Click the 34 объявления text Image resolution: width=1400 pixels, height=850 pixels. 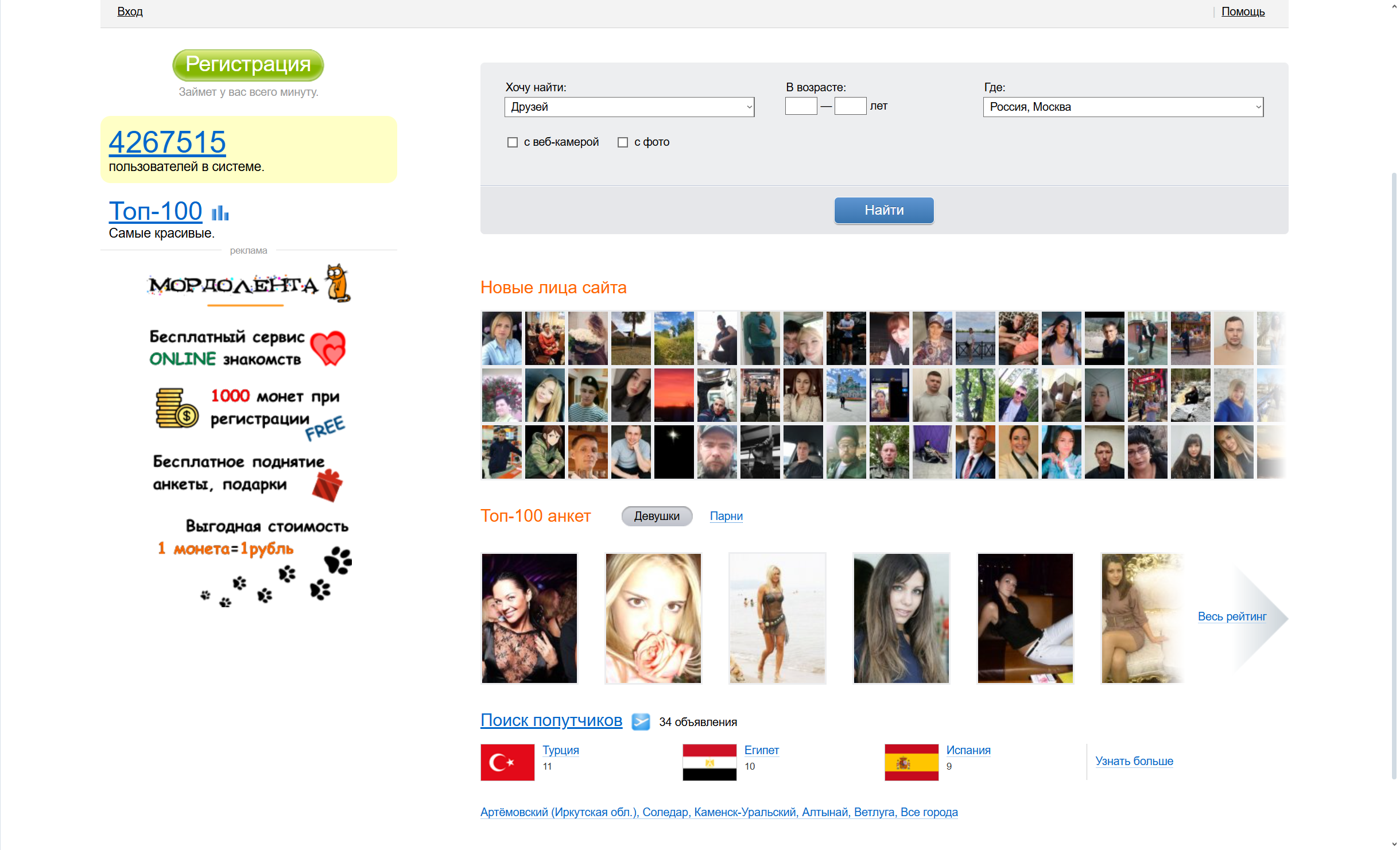(x=698, y=722)
